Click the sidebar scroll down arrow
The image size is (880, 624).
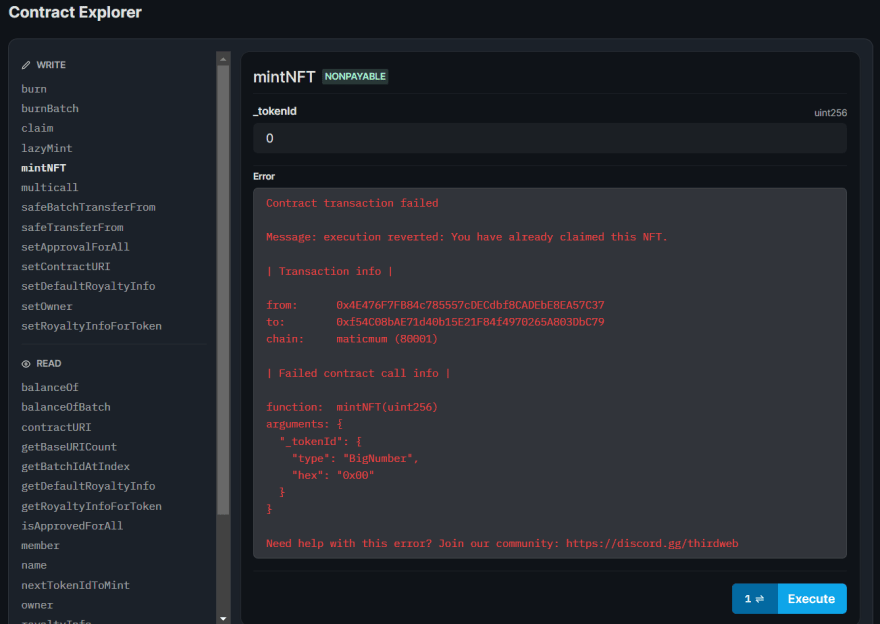[x=223, y=618]
